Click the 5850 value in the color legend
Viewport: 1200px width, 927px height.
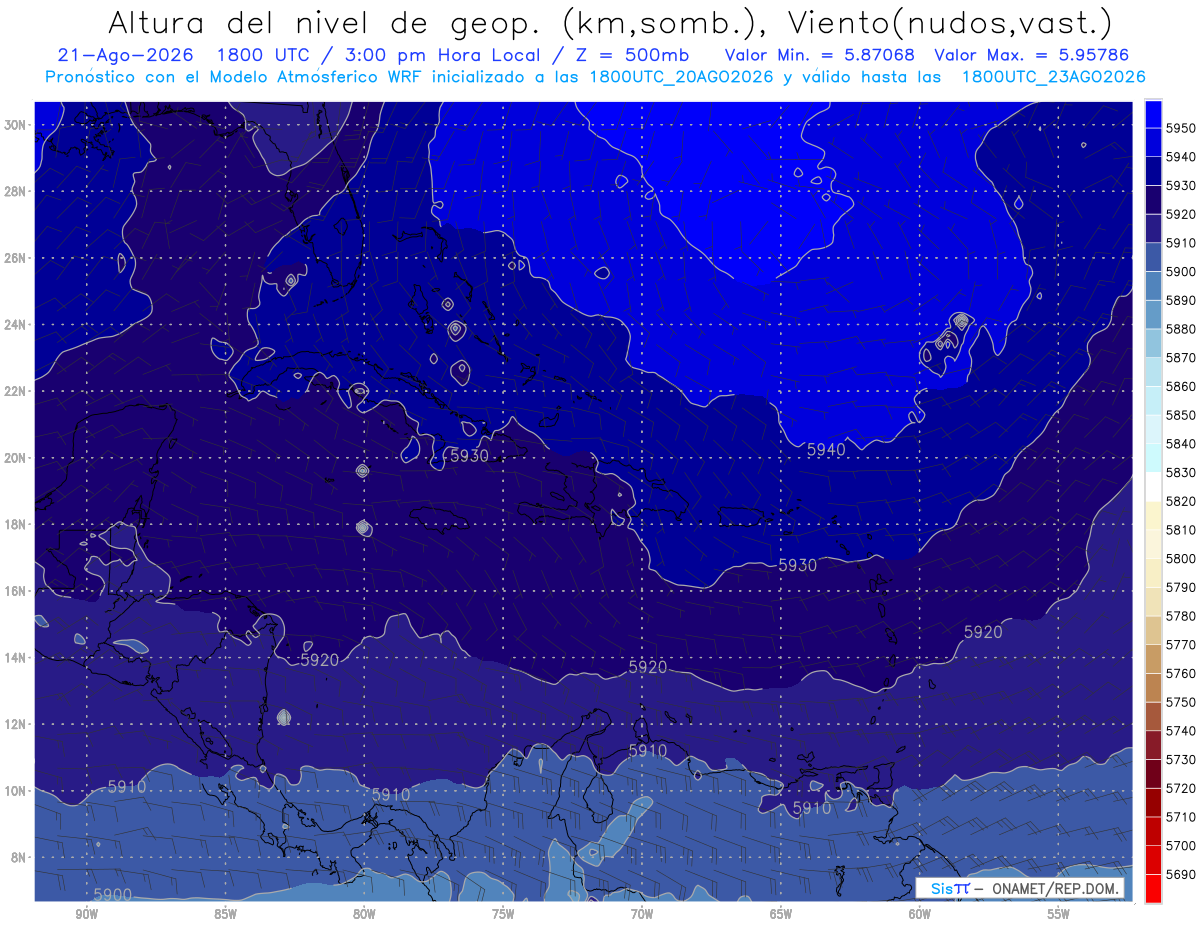tap(1180, 415)
